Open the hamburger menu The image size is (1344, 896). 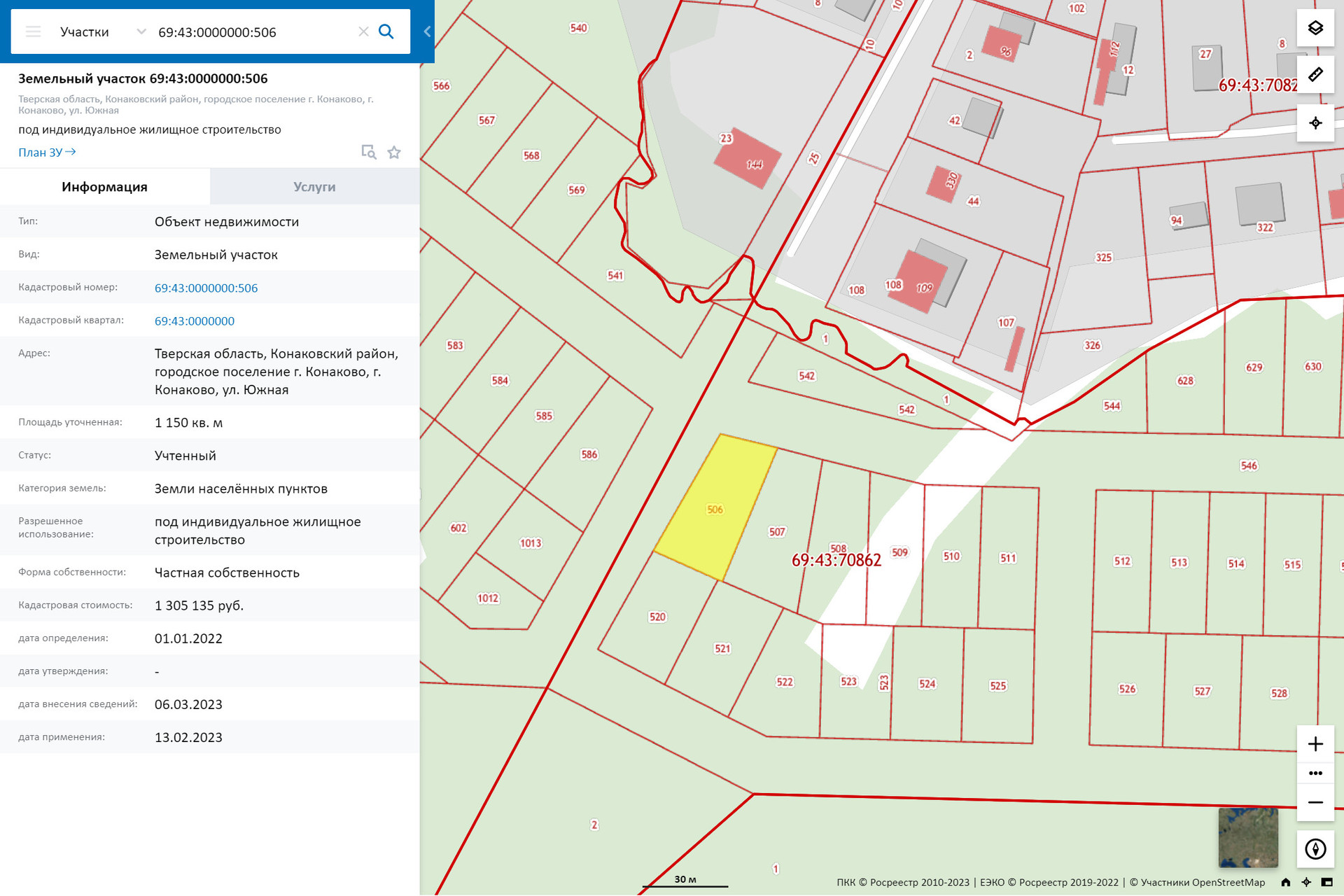pos(33,31)
